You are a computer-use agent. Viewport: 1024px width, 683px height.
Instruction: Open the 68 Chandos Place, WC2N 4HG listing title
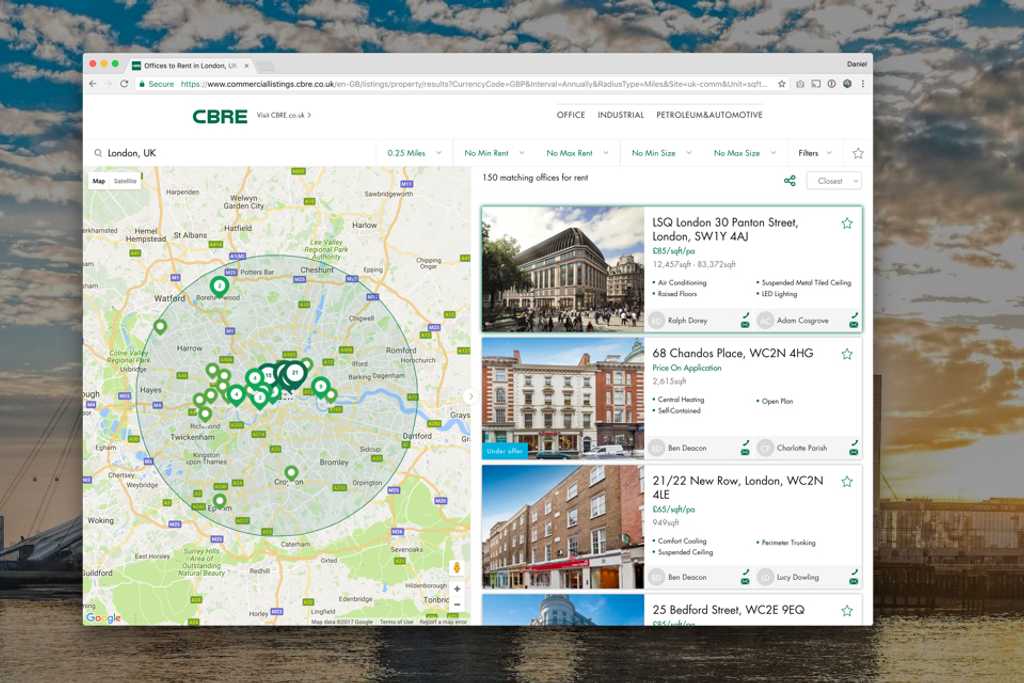coord(733,353)
